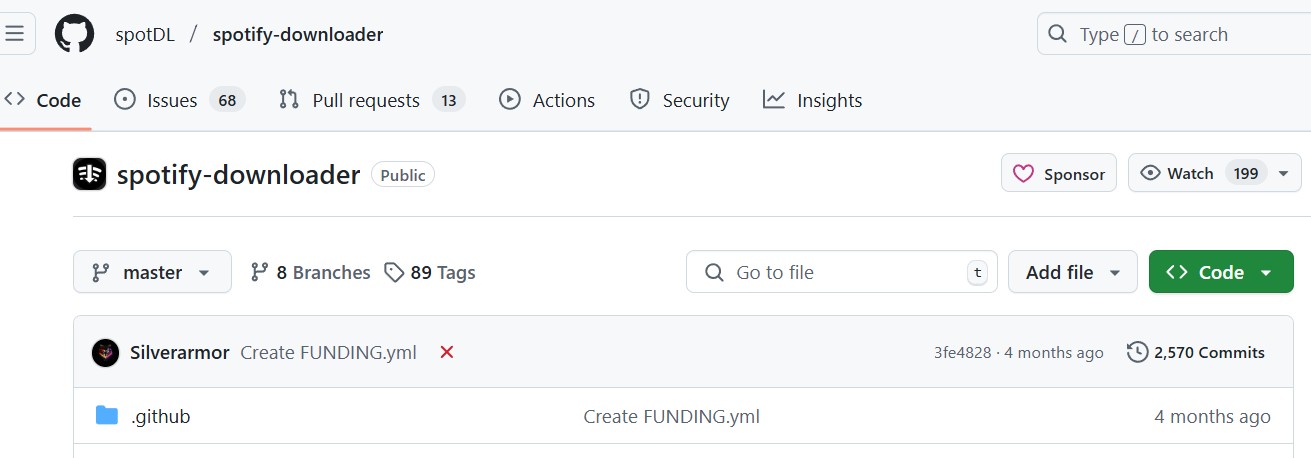This screenshot has height=458, width=1311.
Task: Open the Issues tab
Action: (180, 100)
